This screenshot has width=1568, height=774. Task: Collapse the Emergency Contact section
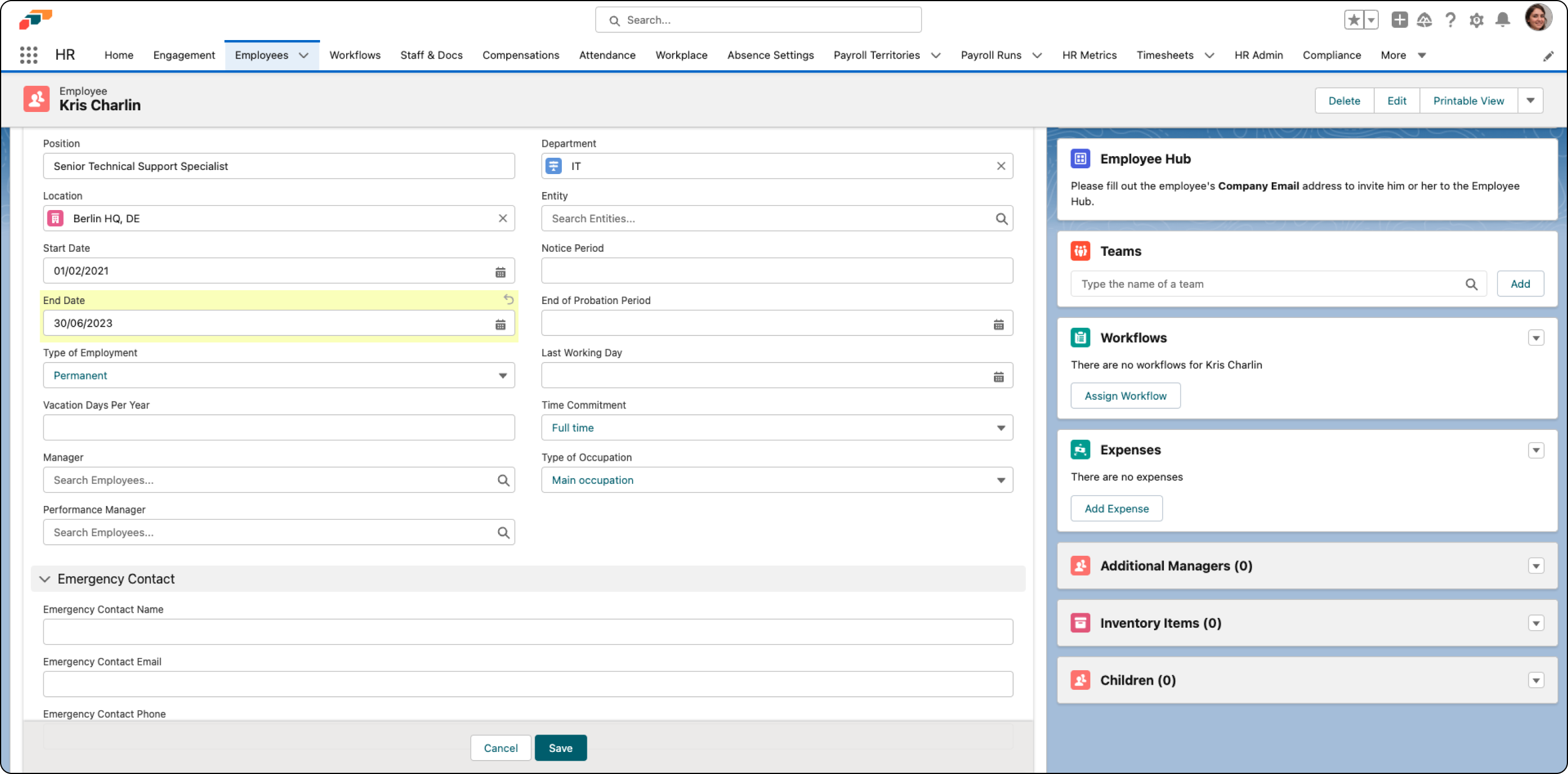(x=45, y=579)
